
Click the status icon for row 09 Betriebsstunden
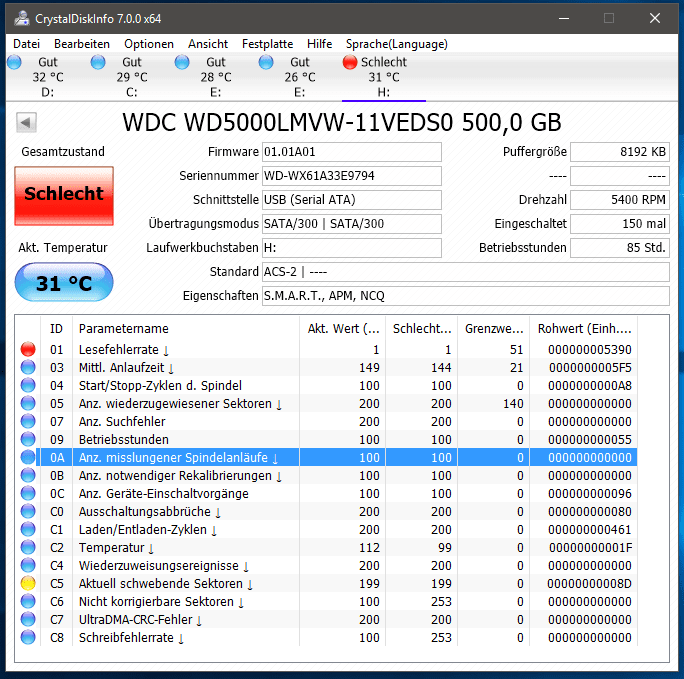28,439
